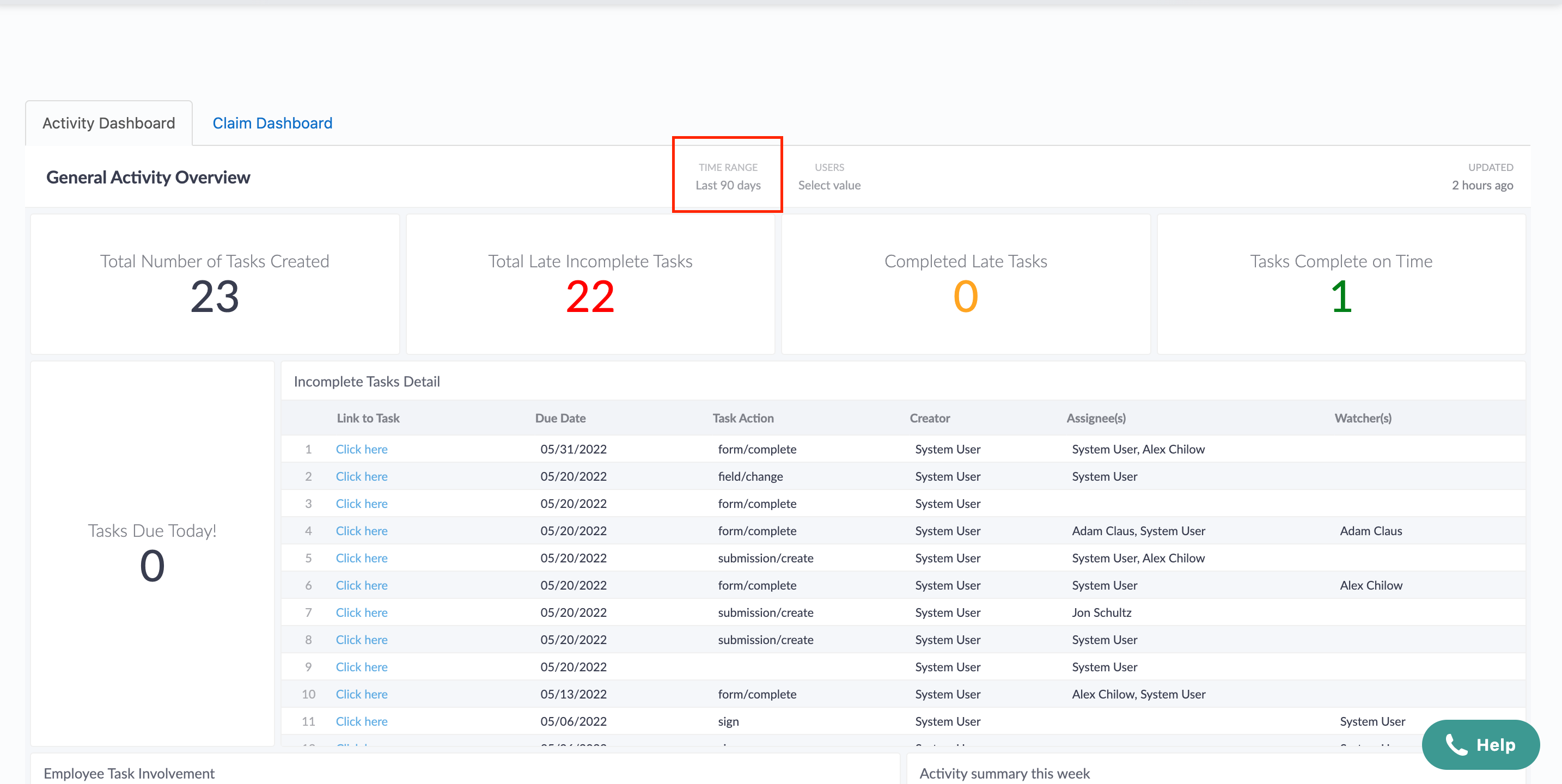This screenshot has height=784, width=1562.
Task: Open the Activity Dashboard tab
Action: (x=108, y=123)
